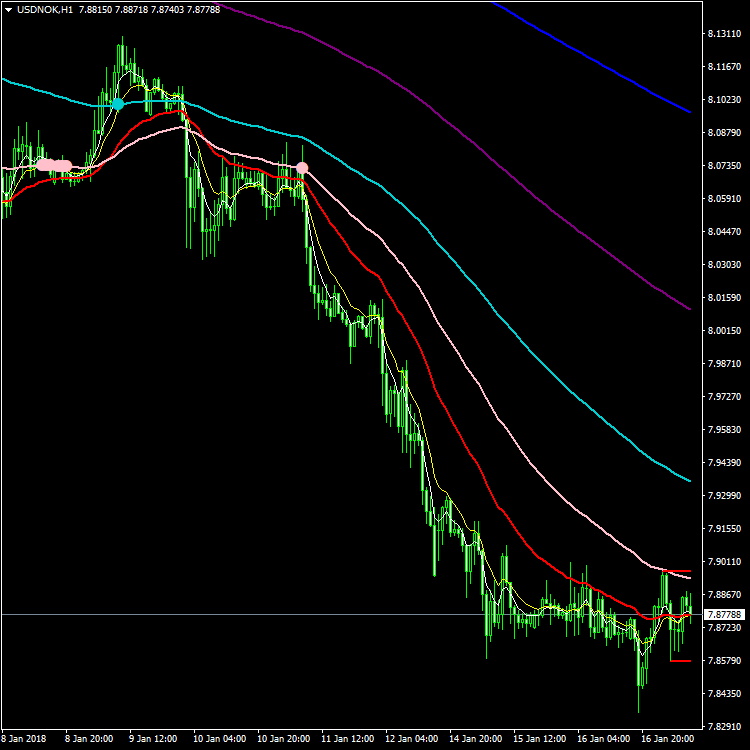Click the 16 Jan 20:00 time label
The height and width of the screenshot is (750, 750).
point(668,739)
